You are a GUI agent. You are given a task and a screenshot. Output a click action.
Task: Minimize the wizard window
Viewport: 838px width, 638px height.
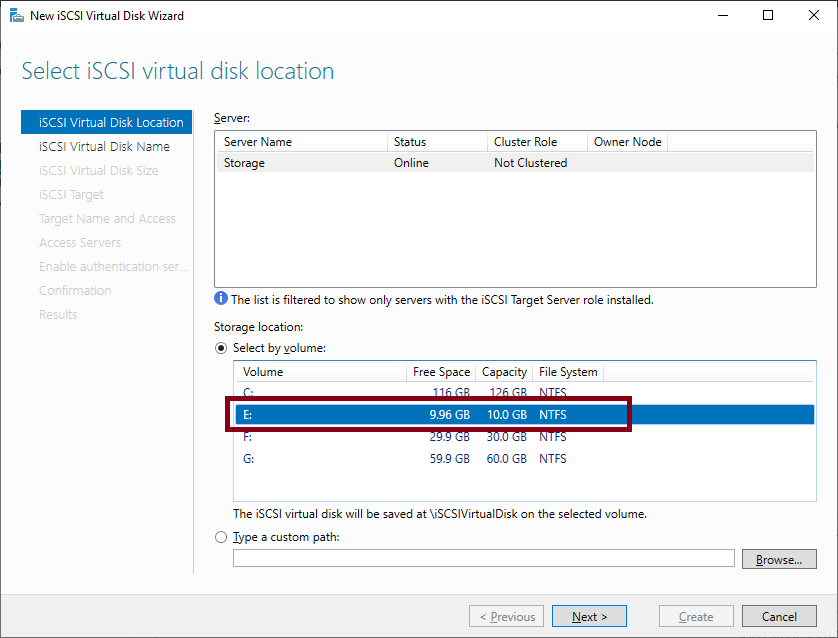[723, 15]
